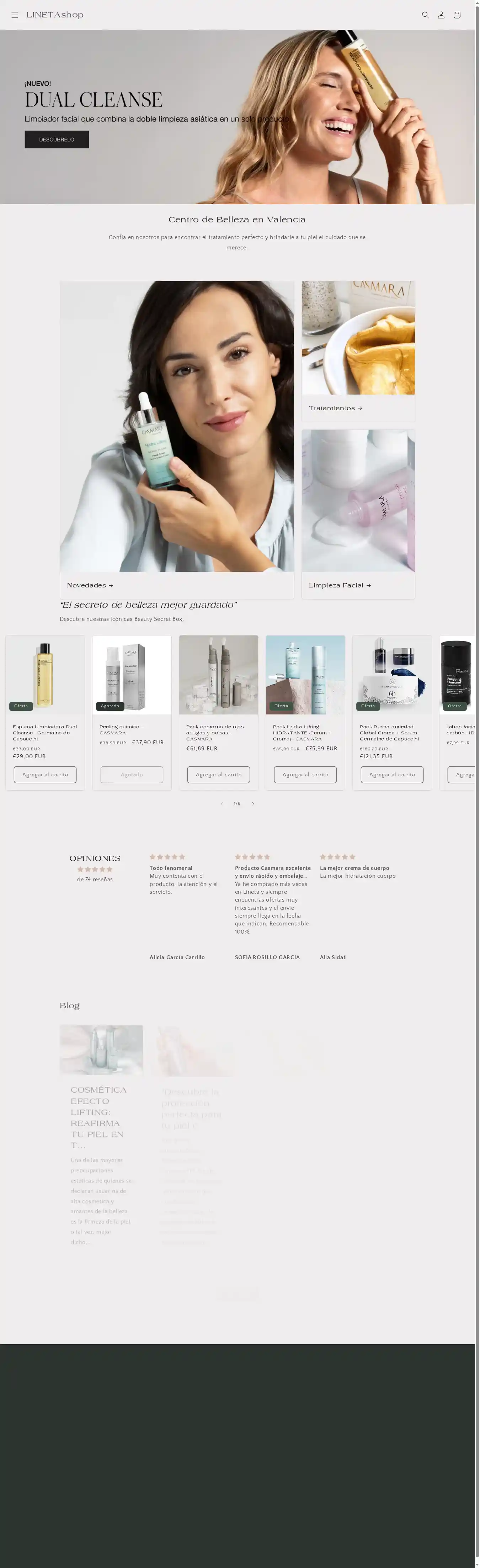Open the 'de 74 reseñas' reviews link
Screen dimensions: 480x1568
point(95,879)
